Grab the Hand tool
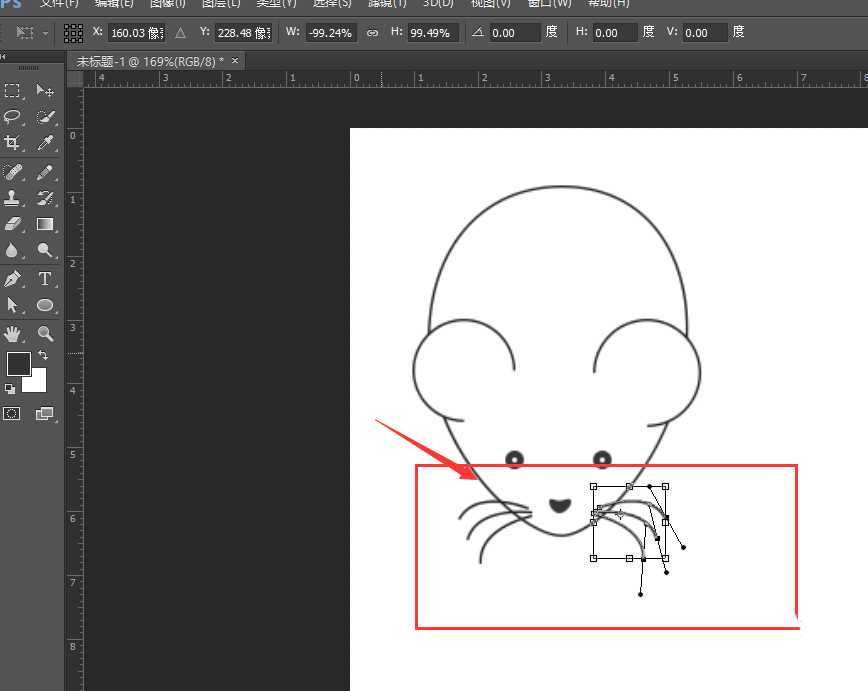 point(14,332)
